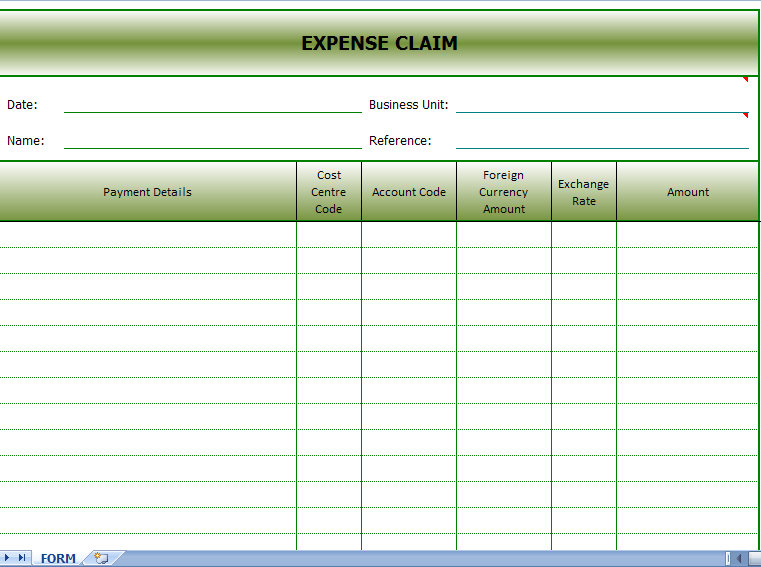
Task: Click the Date: label
Action: click(x=22, y=104)
